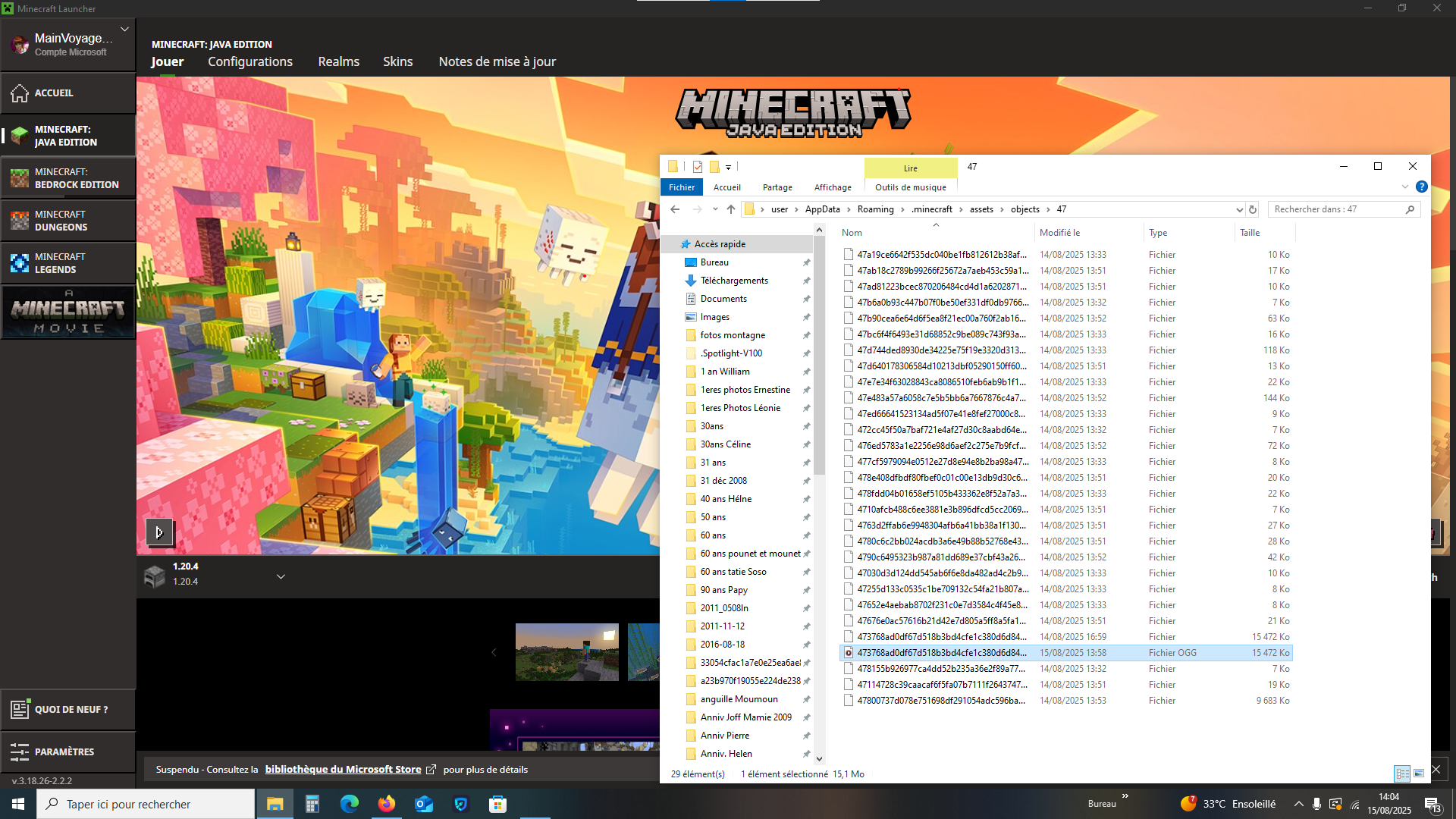Open the landscape screenshot news thumbnail
Image resolution: width=1456 pixels, height=819 pixels.
click(567, 652)
